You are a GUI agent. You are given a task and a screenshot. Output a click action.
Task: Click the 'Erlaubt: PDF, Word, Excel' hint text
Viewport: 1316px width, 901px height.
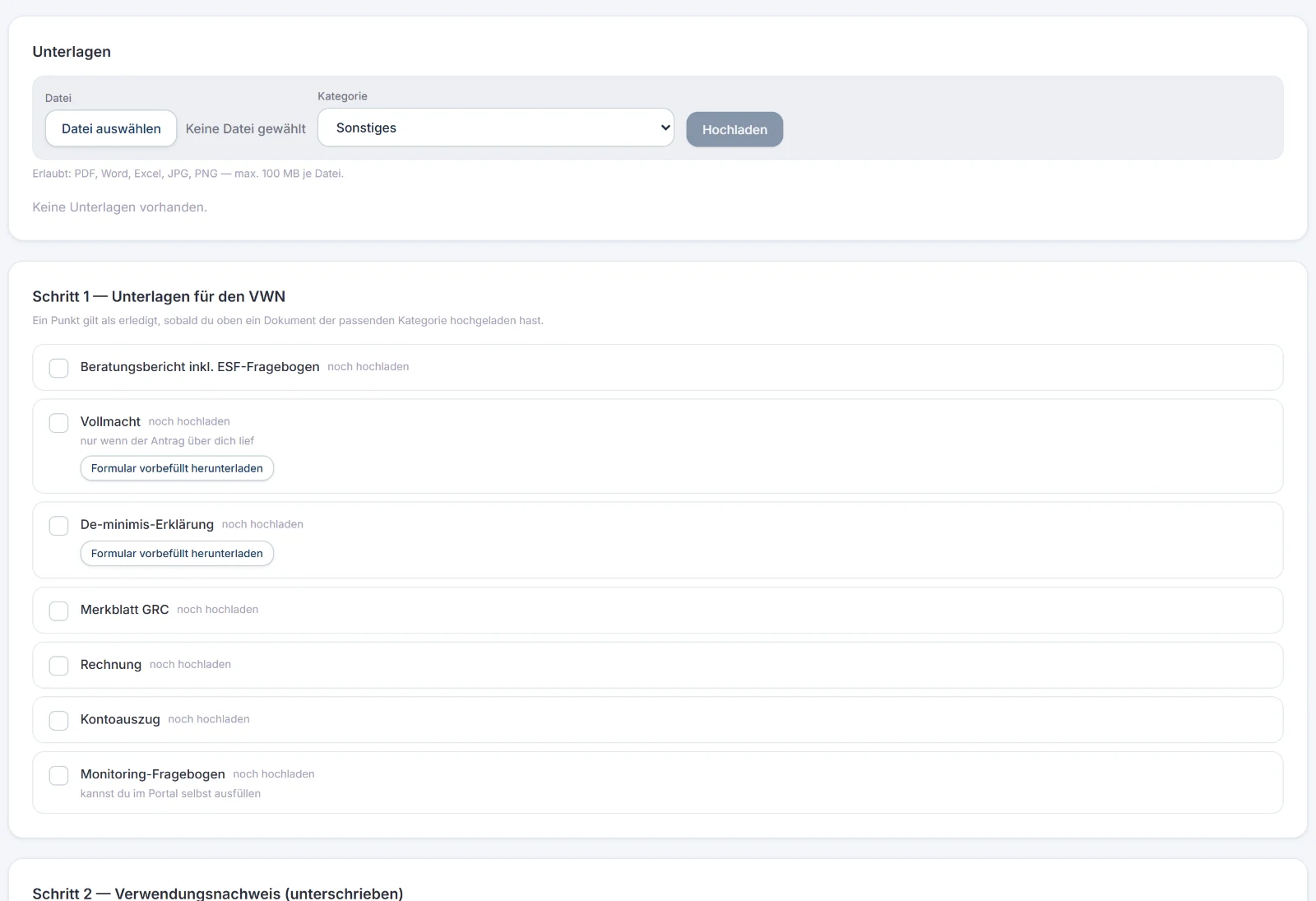(188, 174)
